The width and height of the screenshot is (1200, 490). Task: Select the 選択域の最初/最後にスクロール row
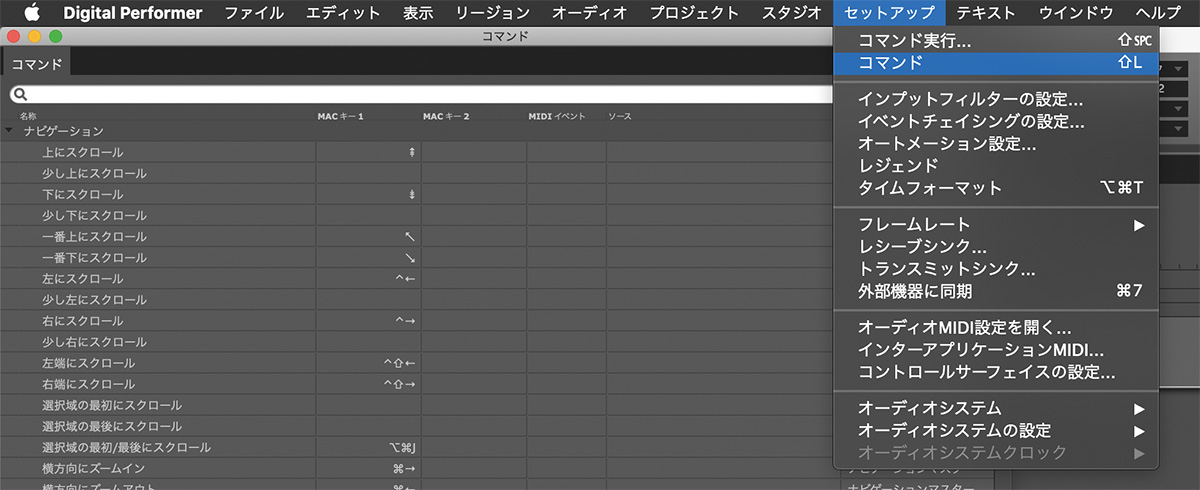coord(416,447)
